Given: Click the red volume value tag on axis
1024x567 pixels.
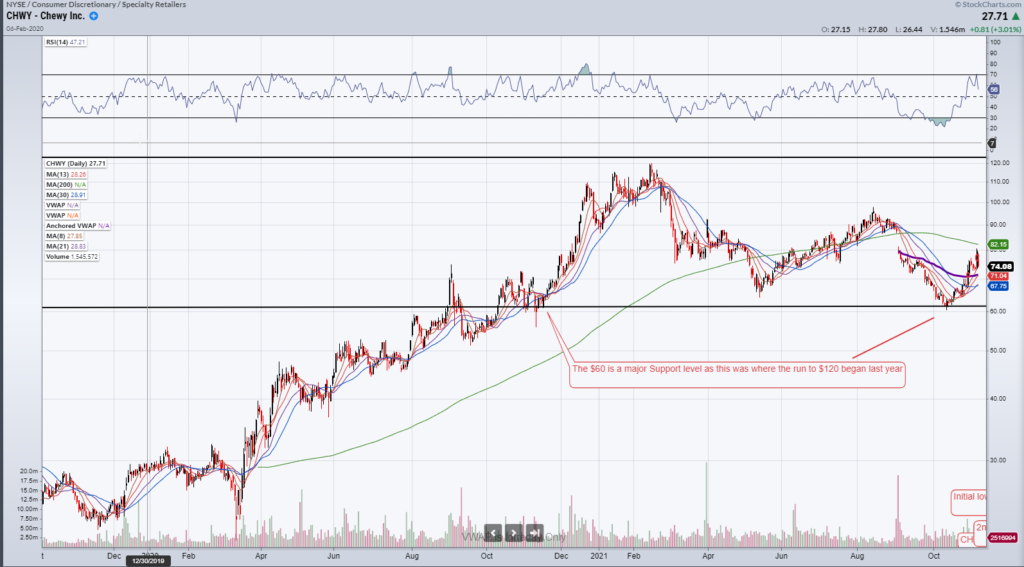Looking at the screenshot, I should [1004, 538].
